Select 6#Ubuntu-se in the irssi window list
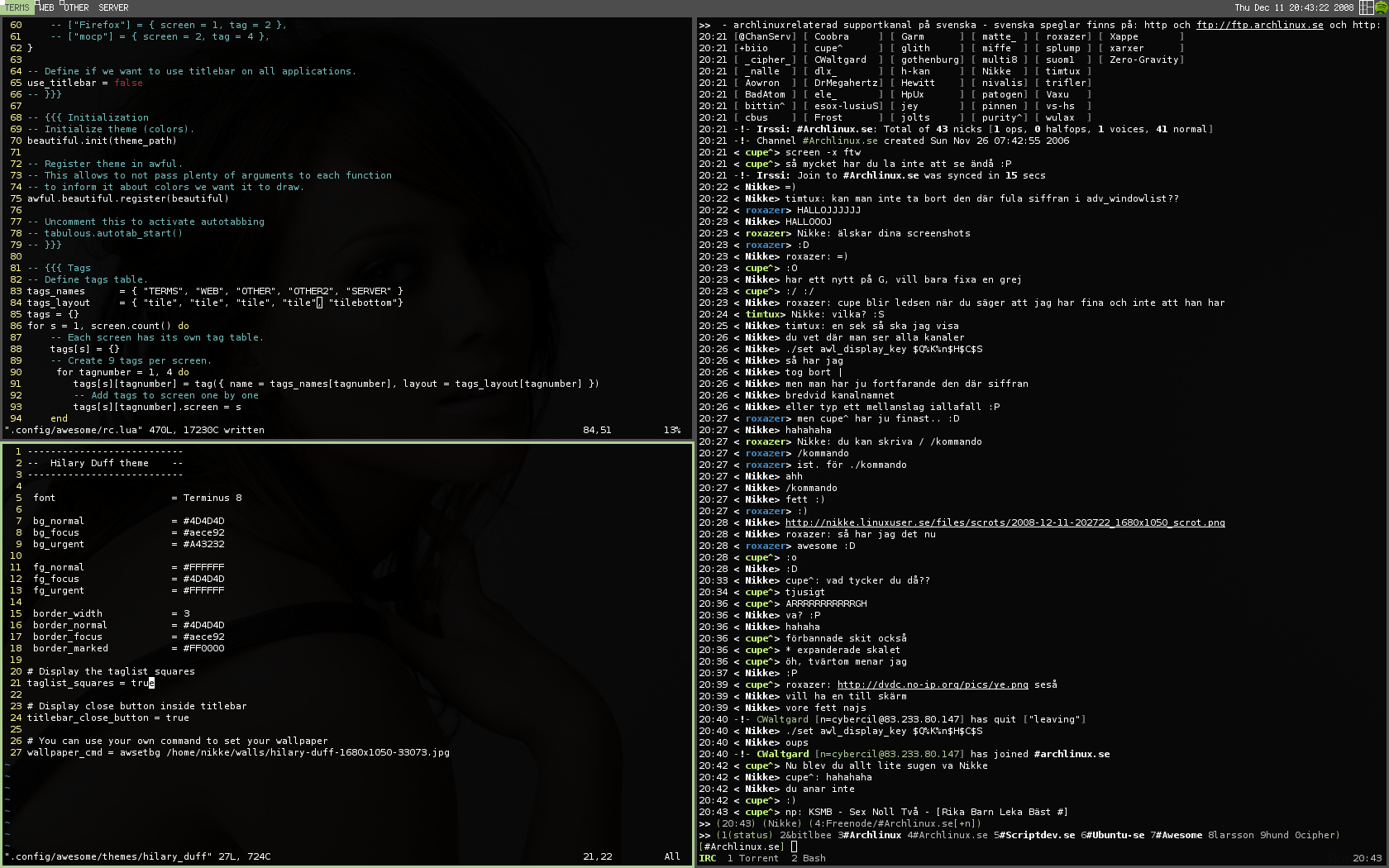 click(1112, 835)
